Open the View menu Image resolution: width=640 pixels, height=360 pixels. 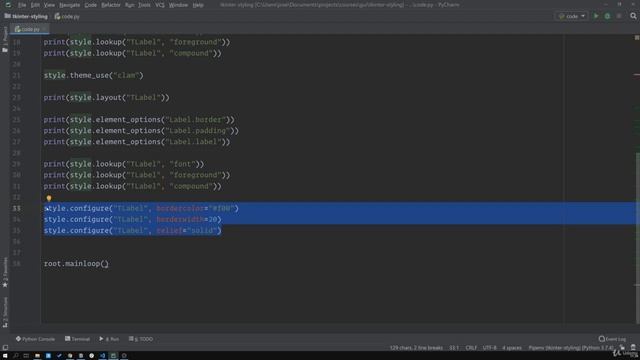pos(49,5)
